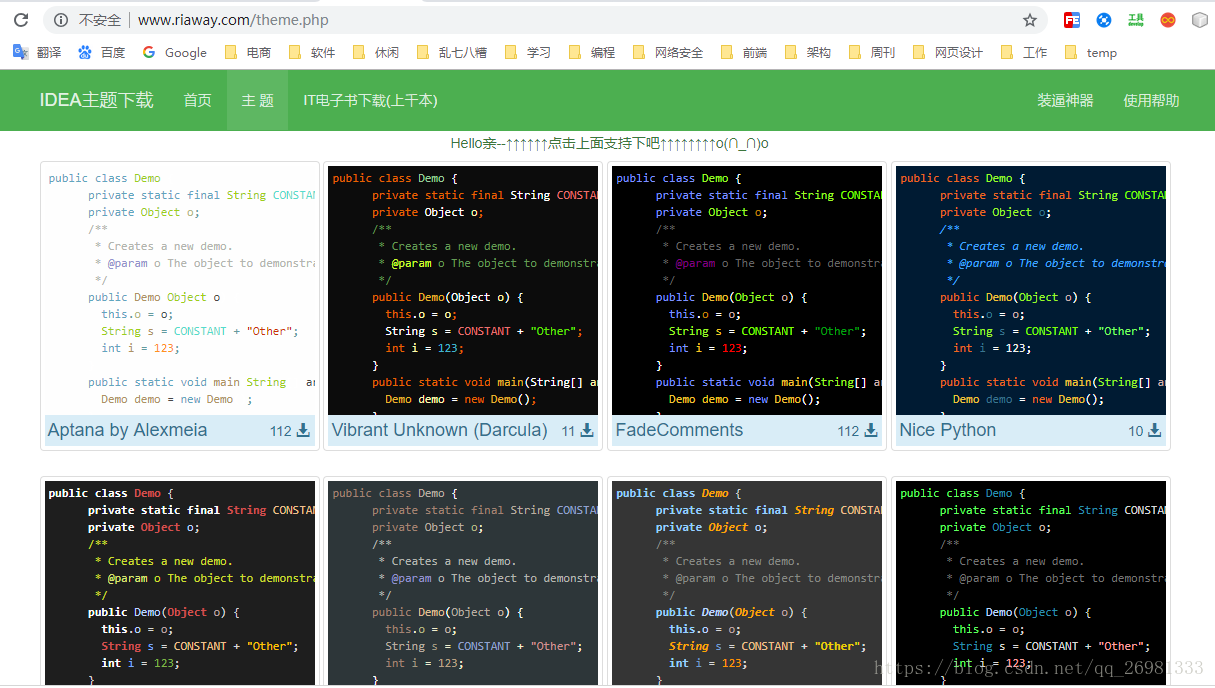Click the 10 download count for Nice Python
This screenshot has width=1215, height=688.
1136,431
